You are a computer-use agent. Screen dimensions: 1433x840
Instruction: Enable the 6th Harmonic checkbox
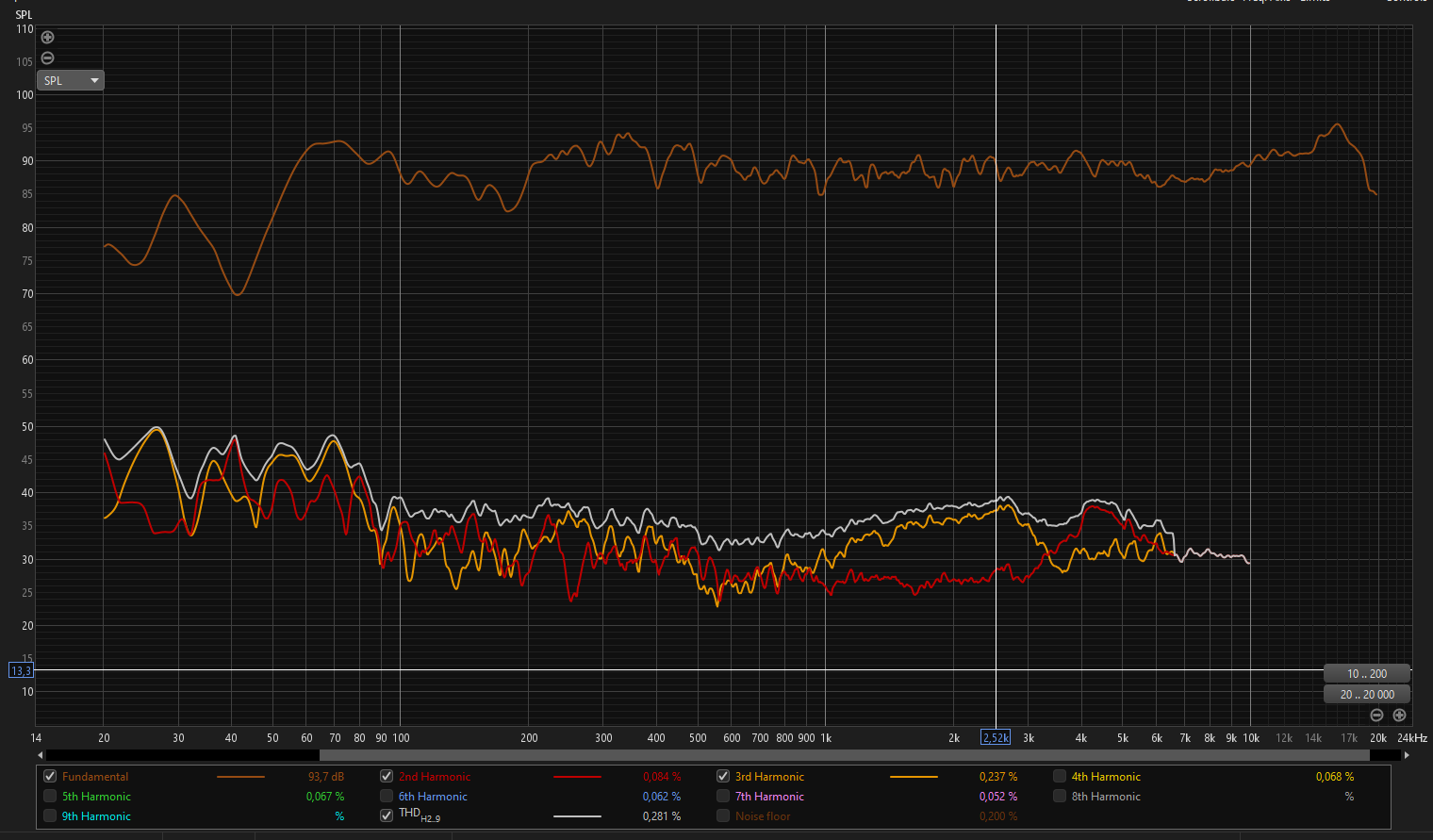coord(387,797)
